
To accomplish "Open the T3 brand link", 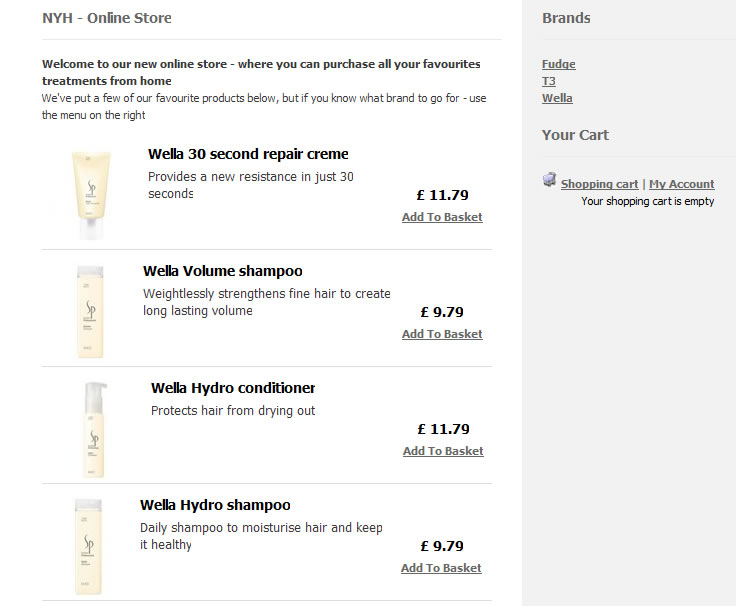I will tap(549, 81).
